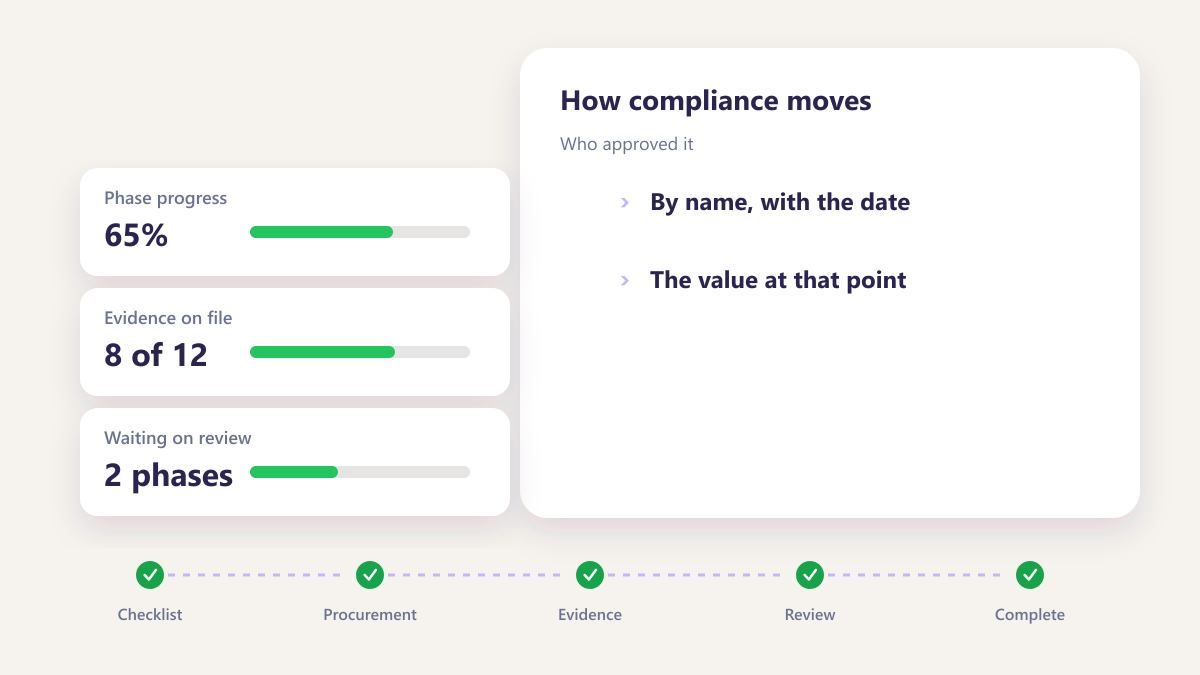The height and width of the screenshot is (675, 1200).
Task: Open the Phase progress 65% card
Action: tap(295, 222)
